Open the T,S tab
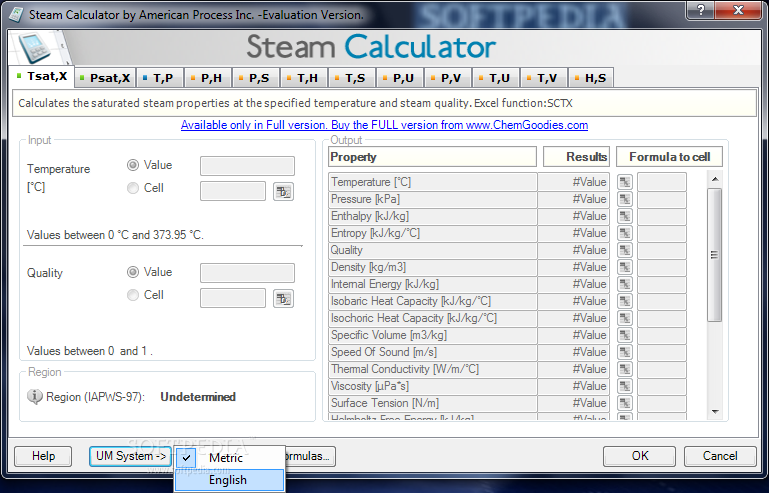Screen dimensions: 769x493 (351, 78)
